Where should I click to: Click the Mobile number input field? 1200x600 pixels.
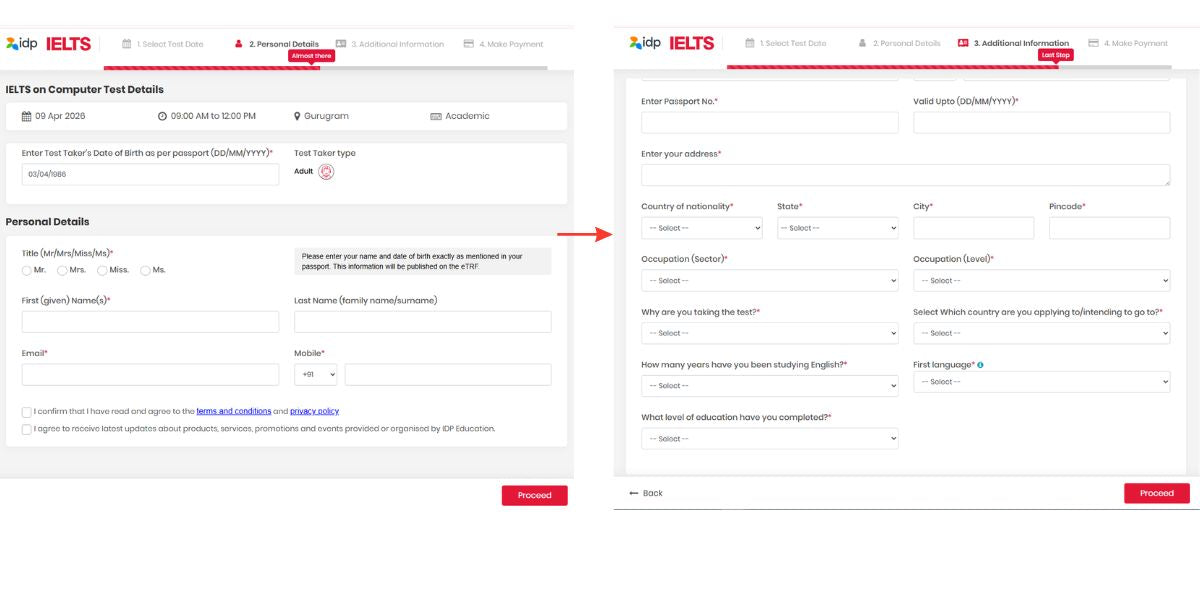click(x=448, y=374)
